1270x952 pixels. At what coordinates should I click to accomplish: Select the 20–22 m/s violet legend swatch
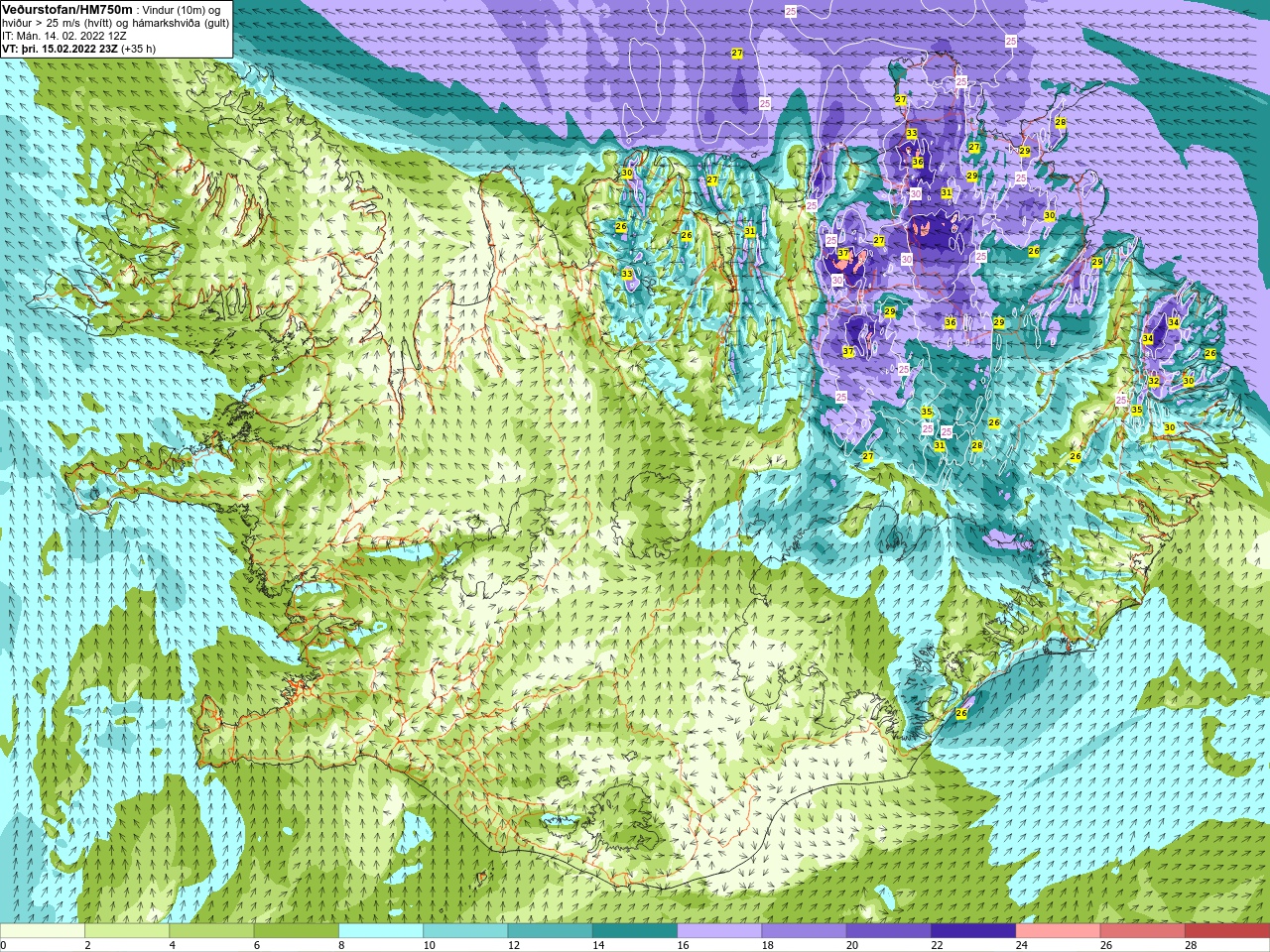(x=889, y=931)
